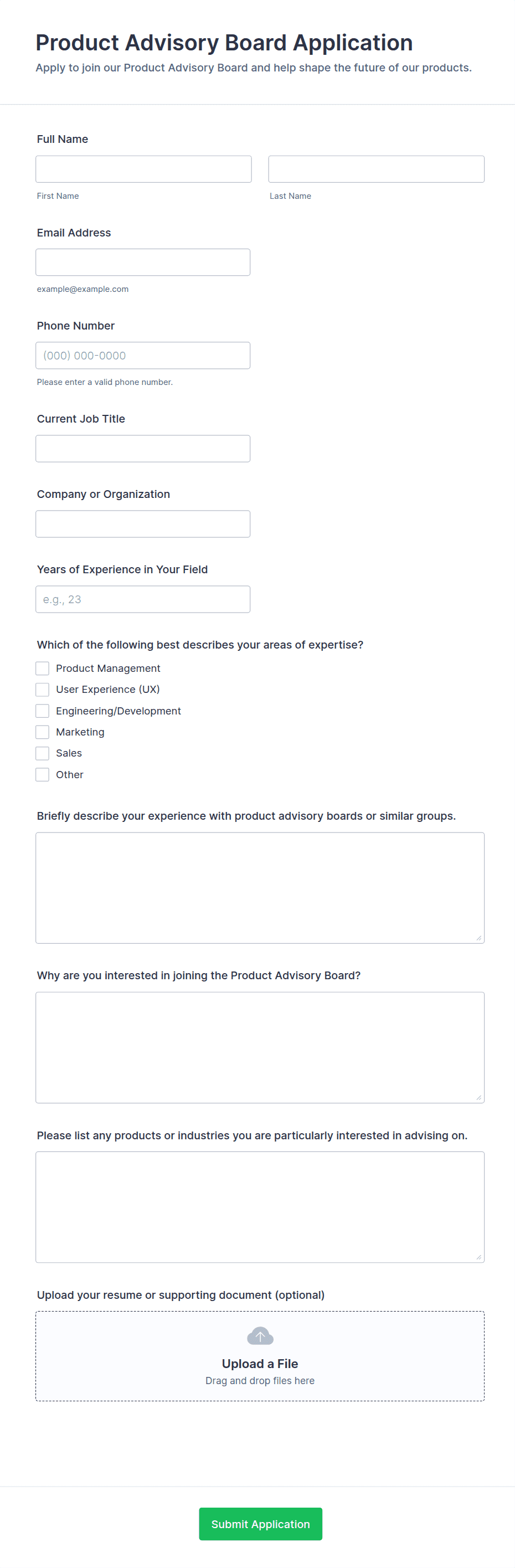Click the Upload a File heading
Image resolution: width=515 pixels, height=1568 pixels.
260,1364
